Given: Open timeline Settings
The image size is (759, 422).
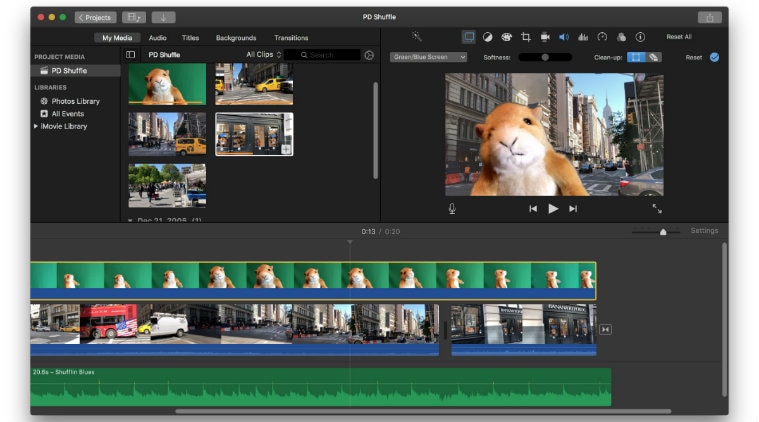Looking at the screenshot, I should [704, 231].
